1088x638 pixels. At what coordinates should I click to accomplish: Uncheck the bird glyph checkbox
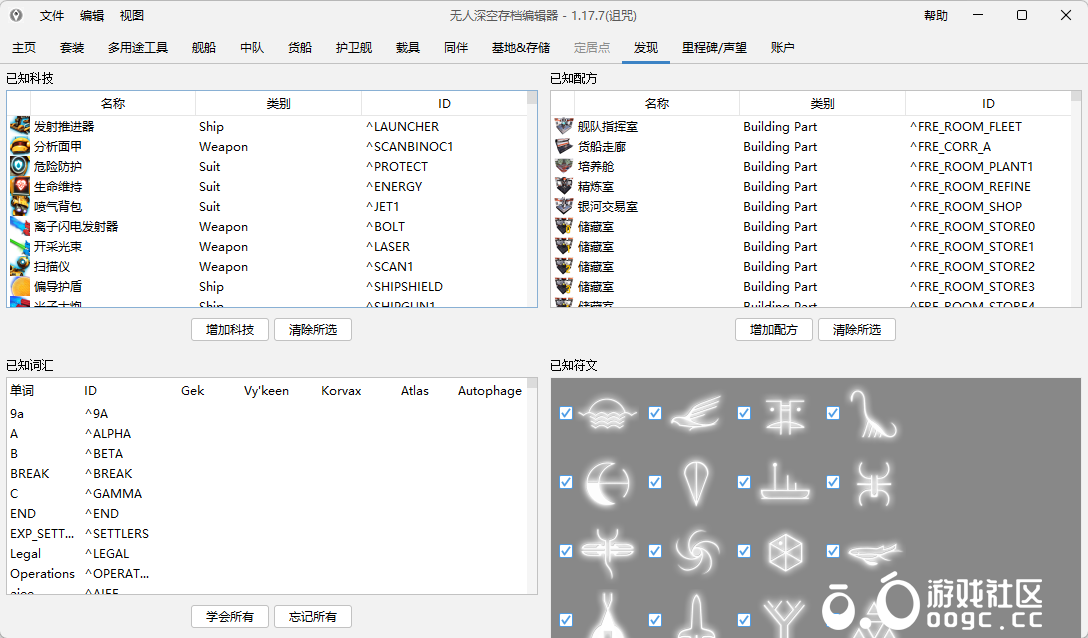pyautogui.click(x=655, y=414)
